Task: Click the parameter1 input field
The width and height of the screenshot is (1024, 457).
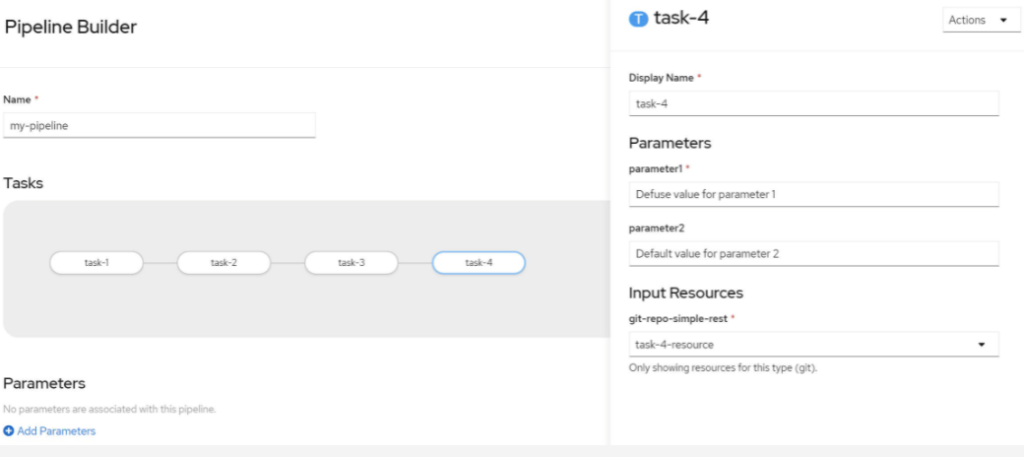Action: 814,194
